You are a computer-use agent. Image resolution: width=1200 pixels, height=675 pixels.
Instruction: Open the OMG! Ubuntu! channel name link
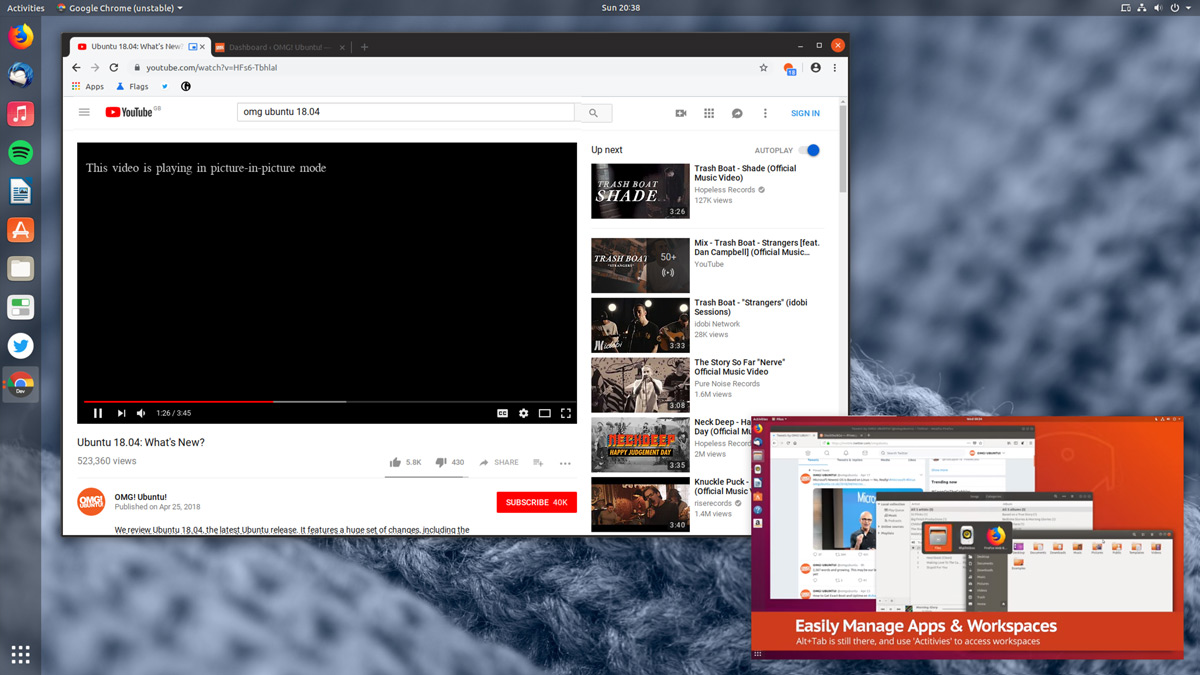coord(141,497)
